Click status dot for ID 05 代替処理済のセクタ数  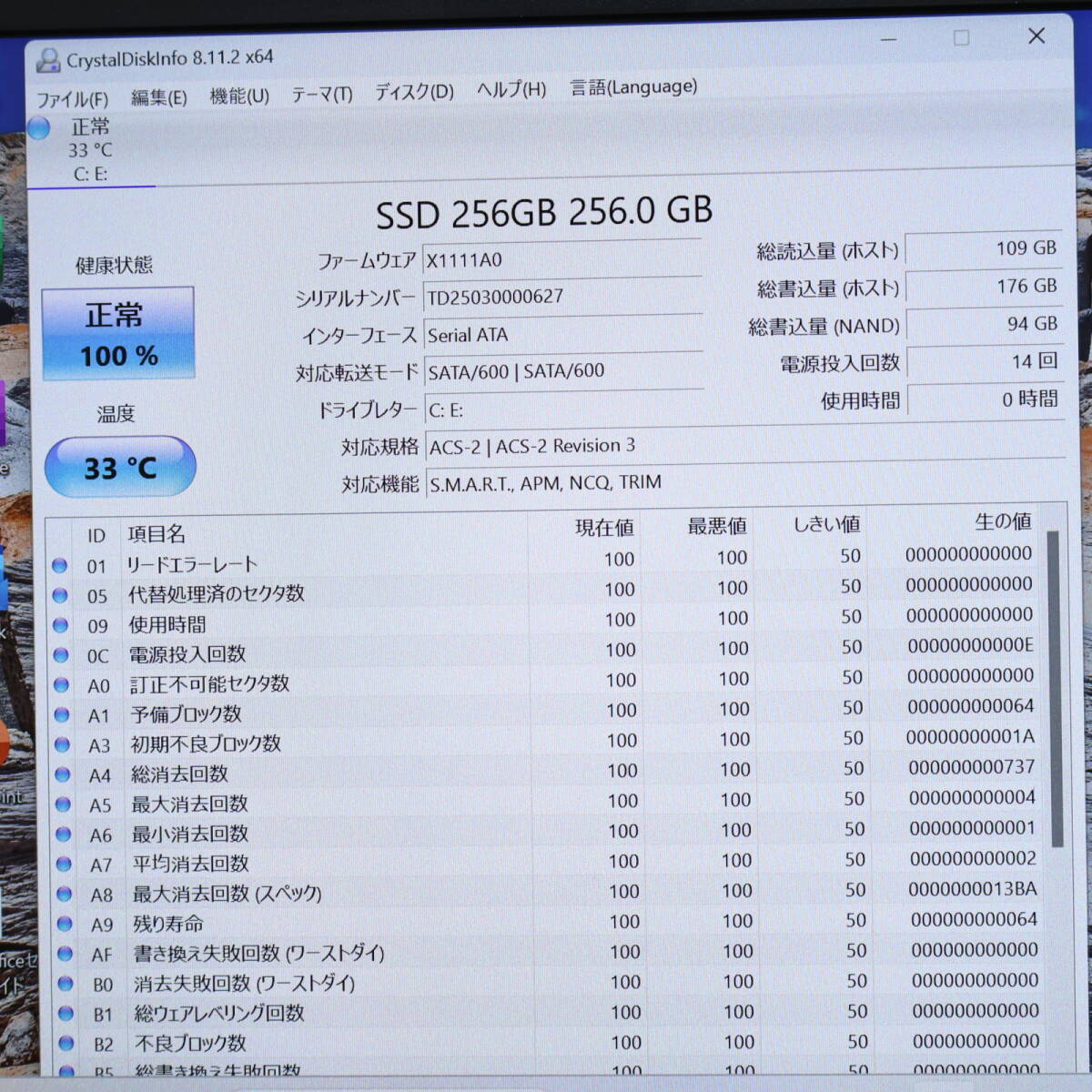[60, 596]
